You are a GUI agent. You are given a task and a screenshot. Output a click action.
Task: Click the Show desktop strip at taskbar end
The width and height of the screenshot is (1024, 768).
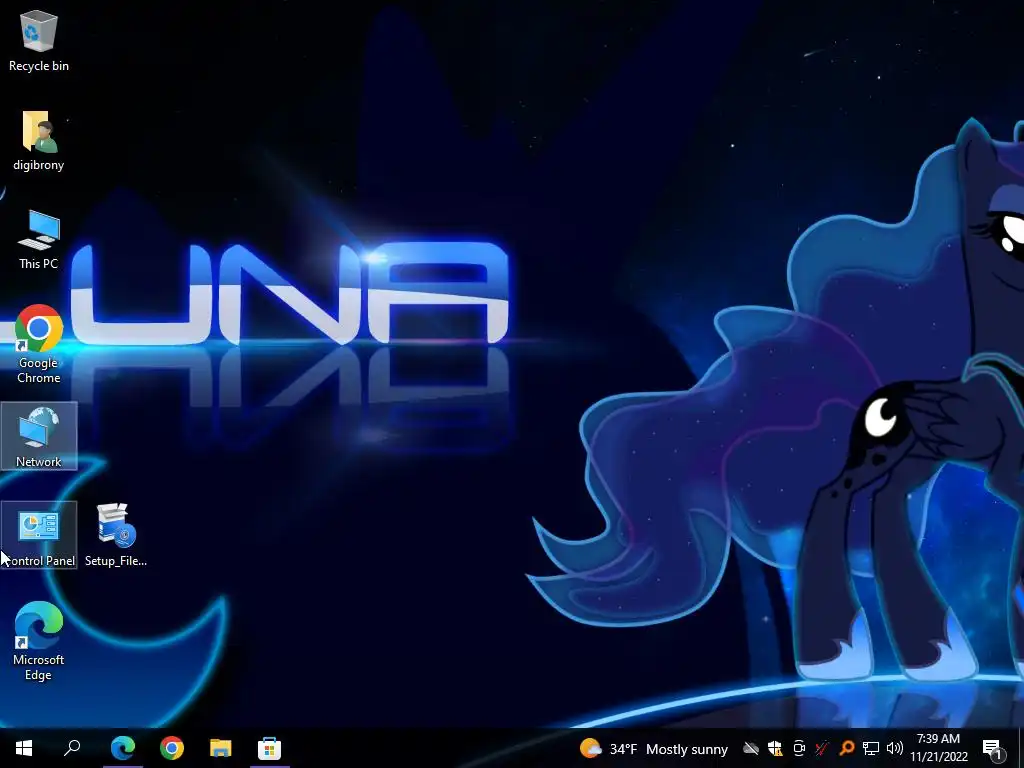[1020, 748]
